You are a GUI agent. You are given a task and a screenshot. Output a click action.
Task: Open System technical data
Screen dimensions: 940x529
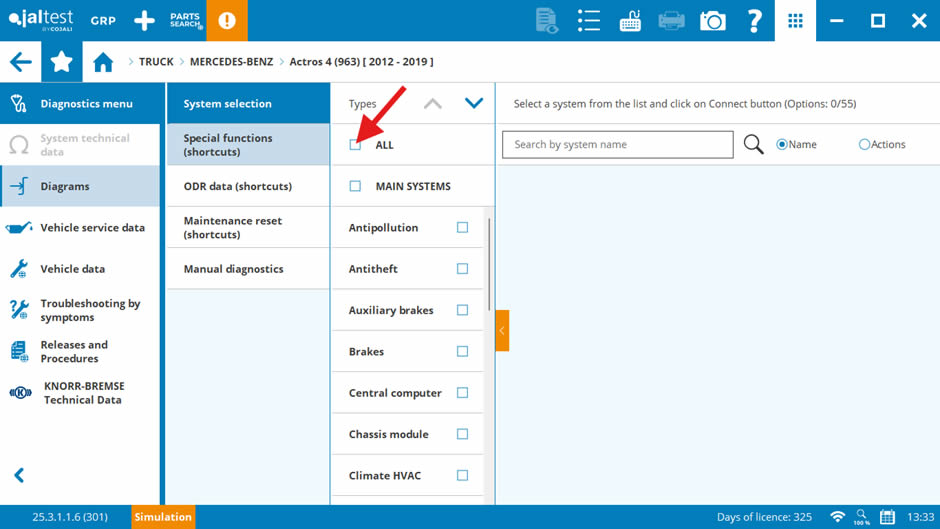(80, 145)
